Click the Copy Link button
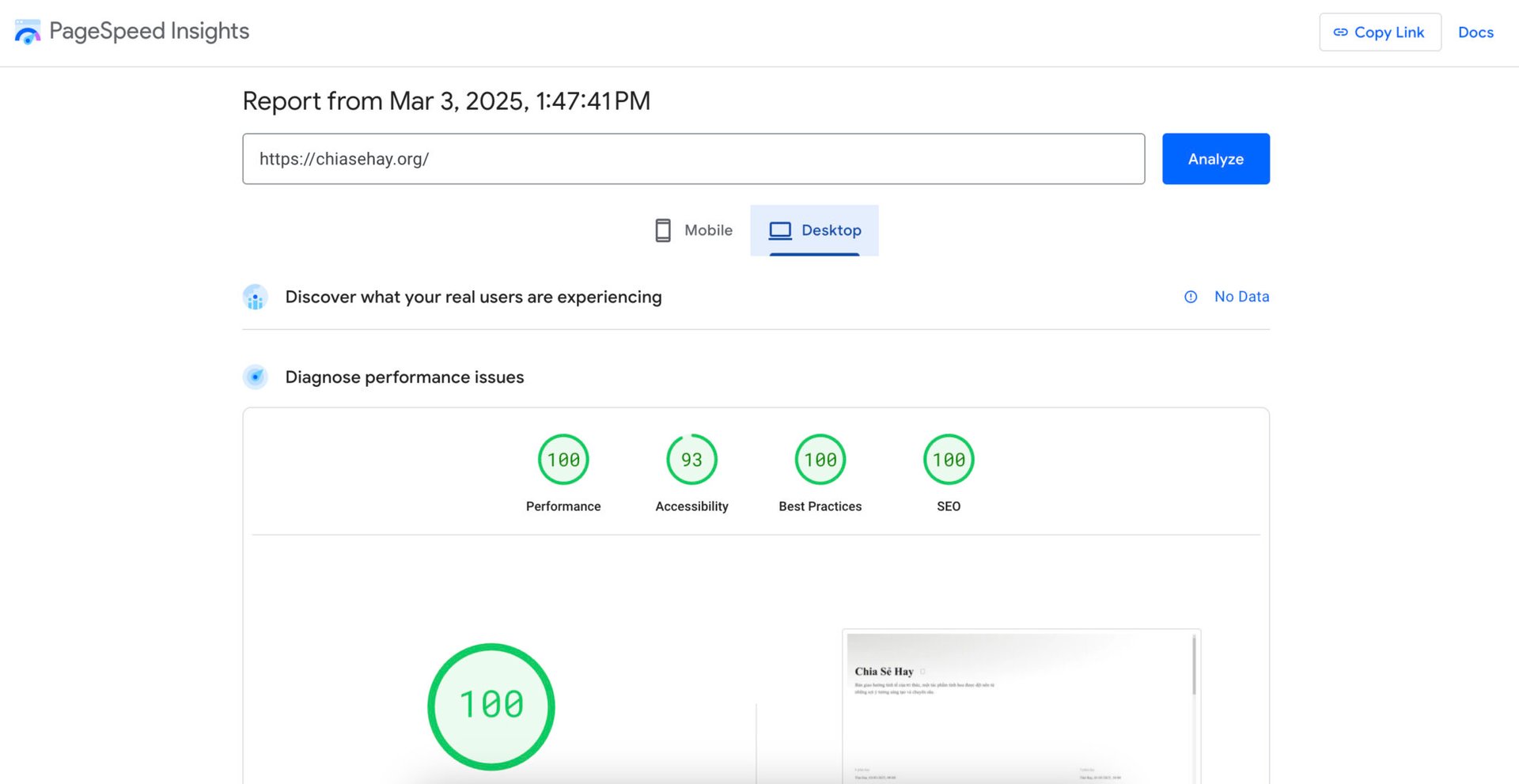The height and width of the screenshot is (784, 1519). [1379, 32]
